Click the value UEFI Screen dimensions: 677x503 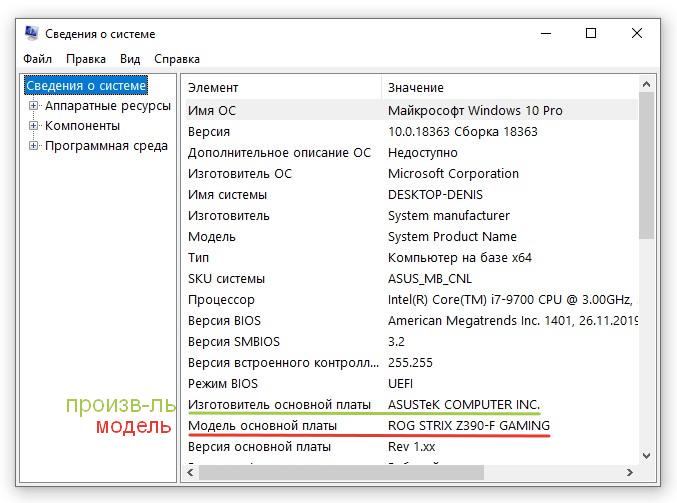coord(400,384)
